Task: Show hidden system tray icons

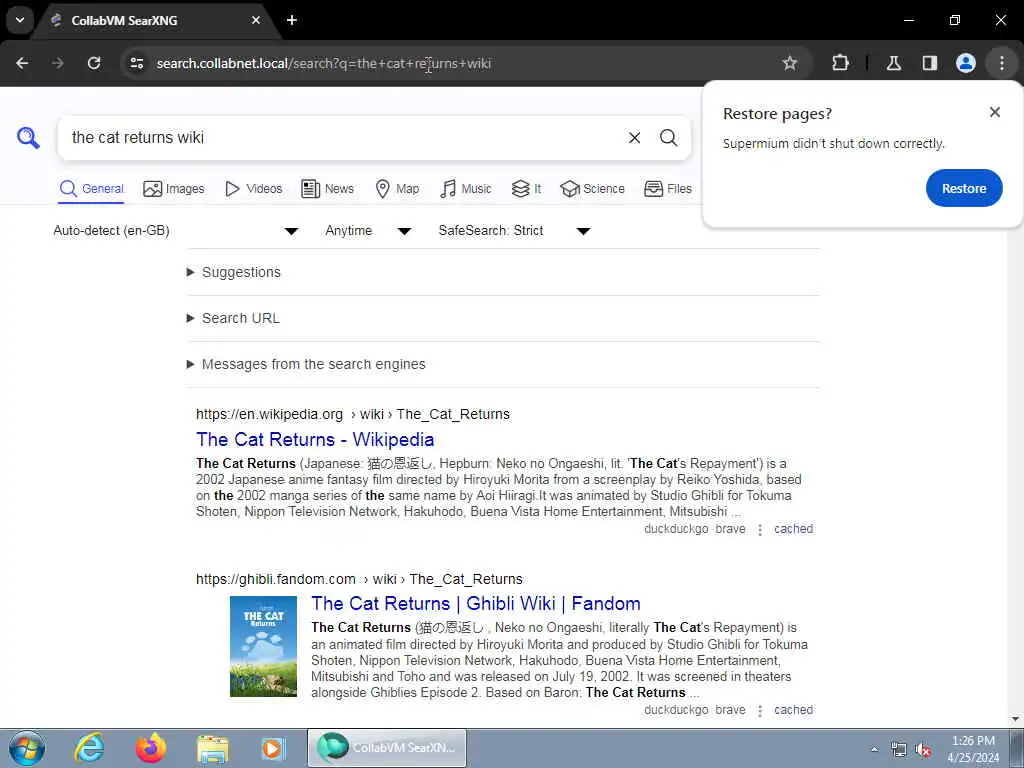Action: (874, 749)
